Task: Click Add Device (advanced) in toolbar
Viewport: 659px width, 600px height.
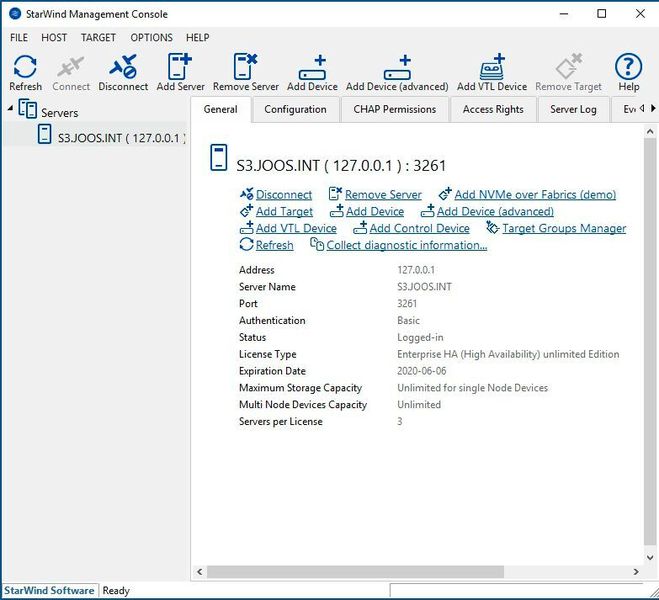Action: click(397, 69)
